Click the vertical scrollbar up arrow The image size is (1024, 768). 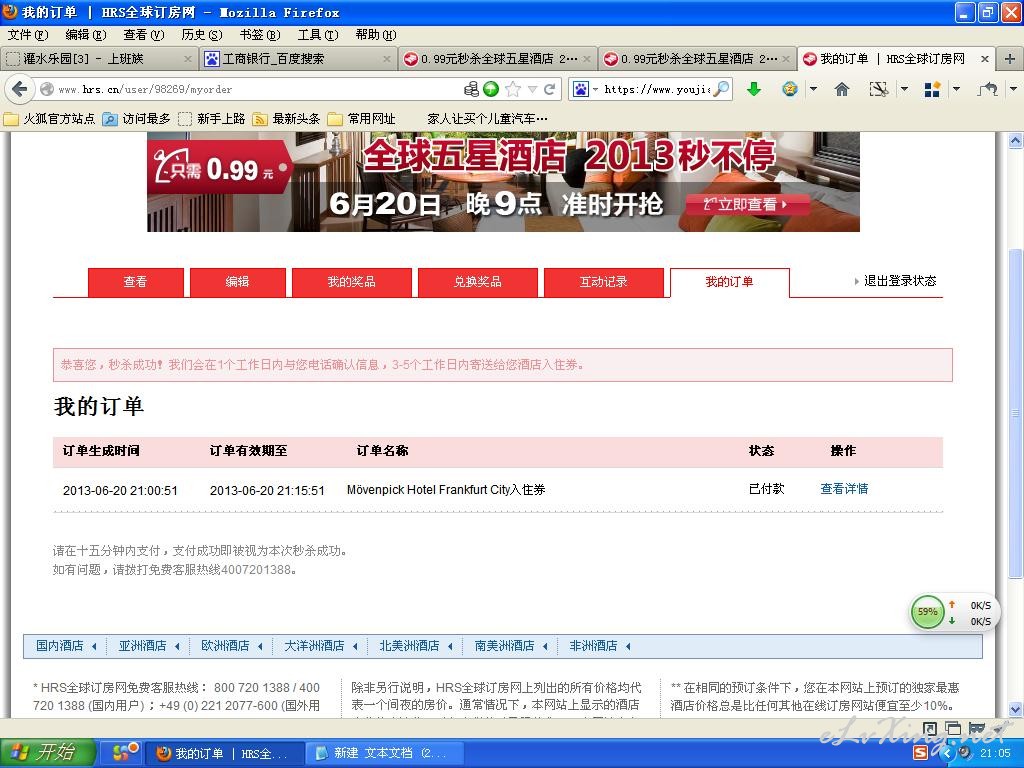(1015, 140)
